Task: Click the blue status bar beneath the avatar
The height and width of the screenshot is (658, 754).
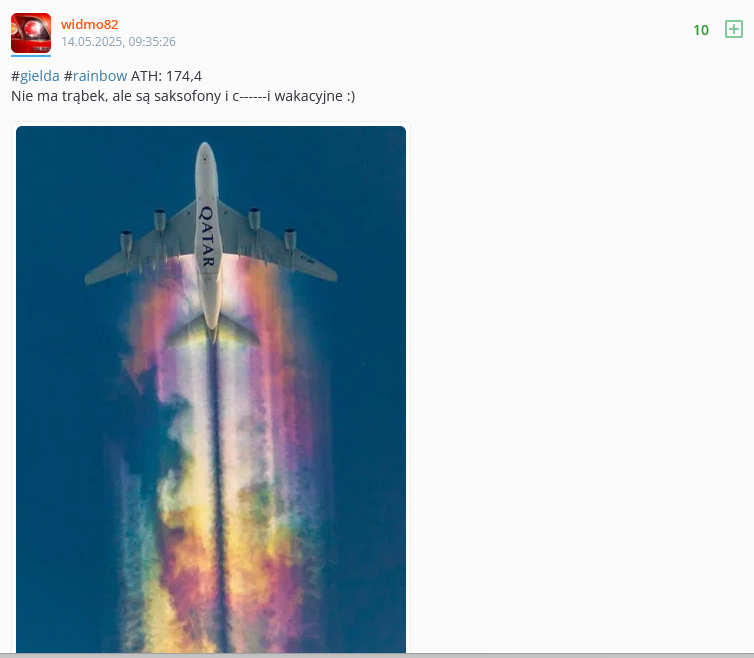Action: 31,56
